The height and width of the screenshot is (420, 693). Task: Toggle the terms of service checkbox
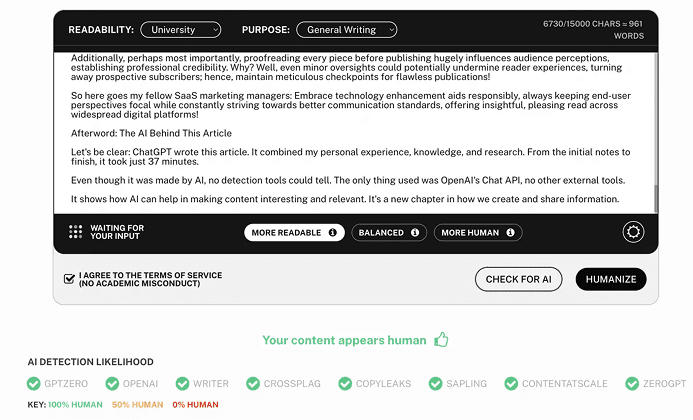pyautogui.click(x=69, y=279)
